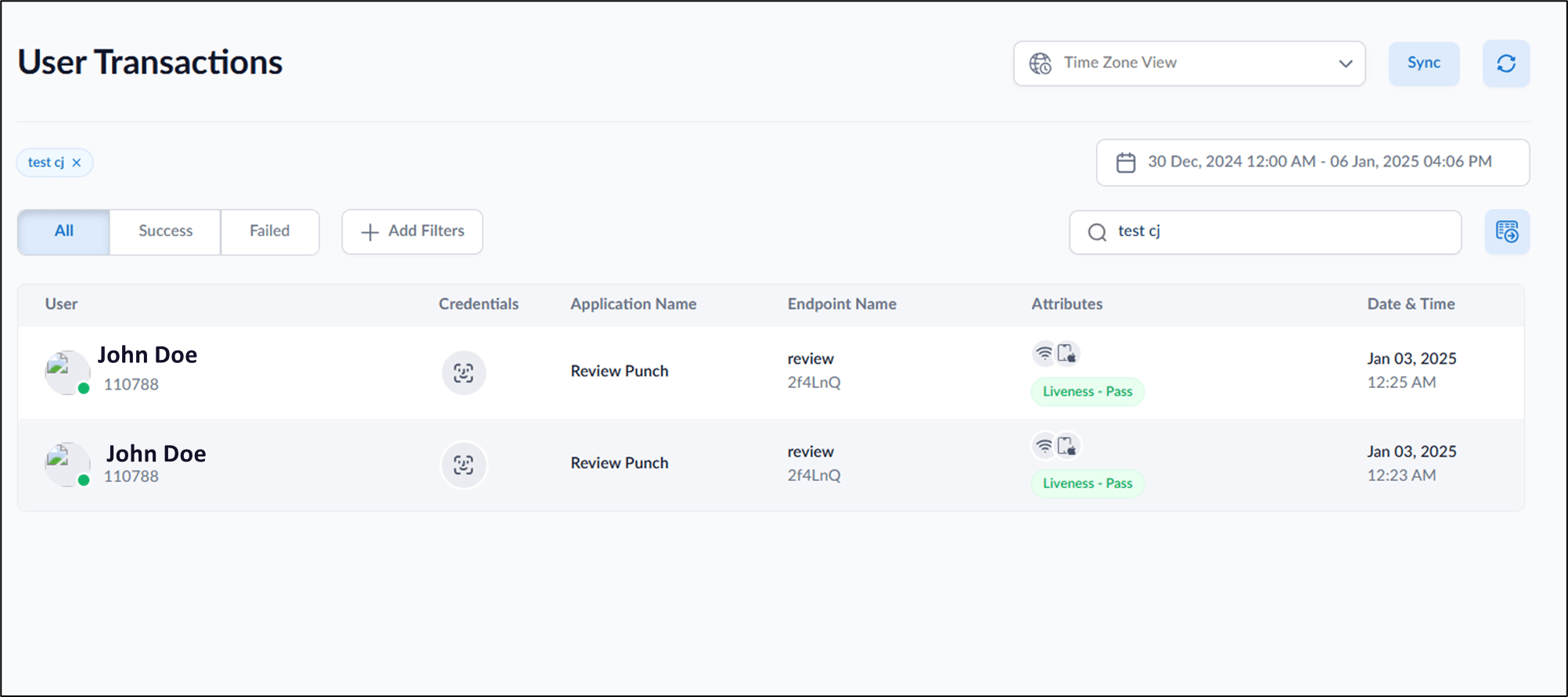Click the device icon in 12:25 AM row
Image resolution: width=1568 pixels, height=697 pixels.
tap(1067, 354)
